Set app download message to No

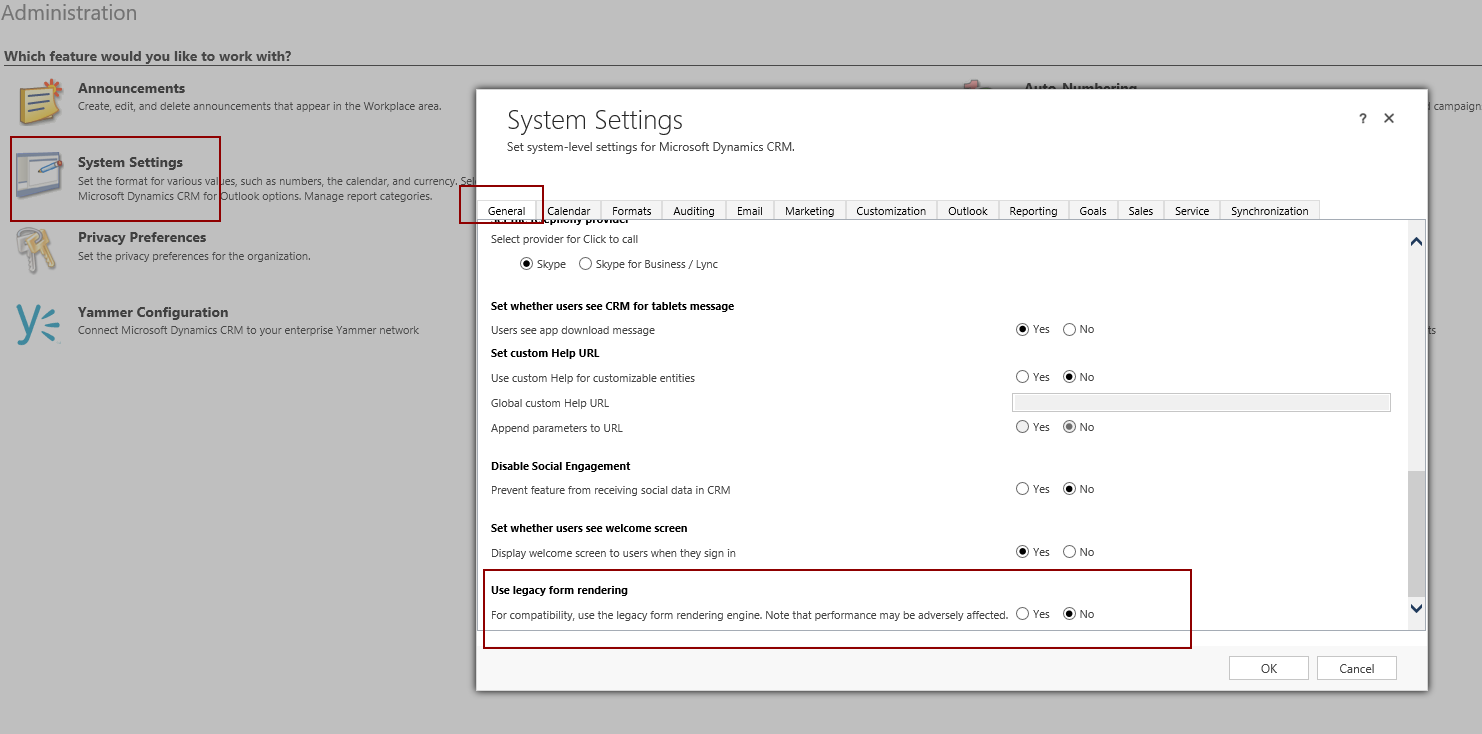pos(1069,329)
